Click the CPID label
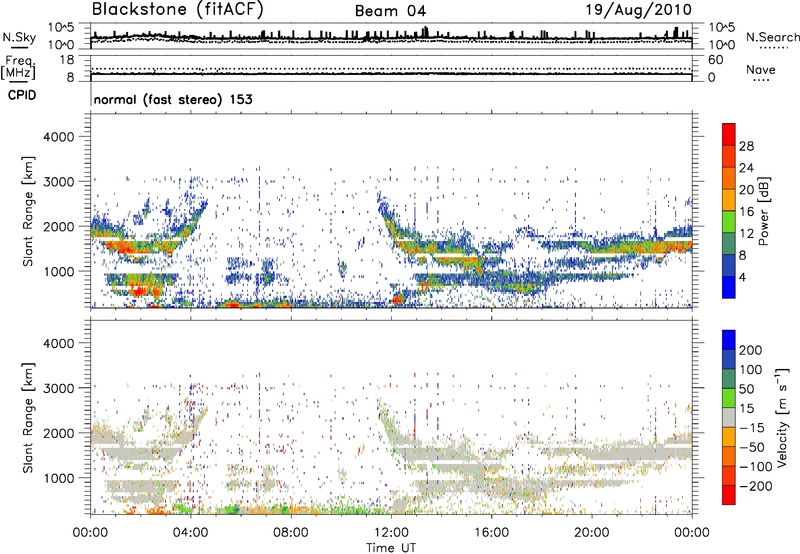The height and width of the screenshot is (554, 800). coord(22,95)
